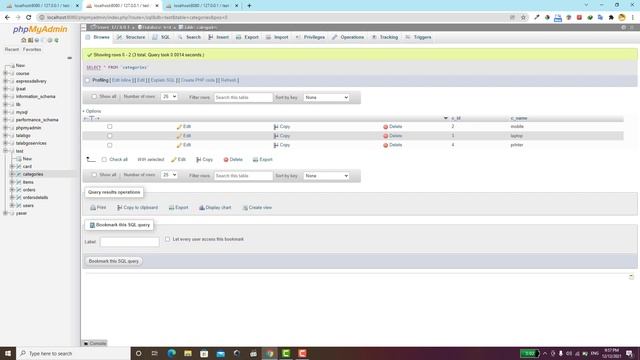
Task: Delete the mobile row
Action: tap(393, 127)
